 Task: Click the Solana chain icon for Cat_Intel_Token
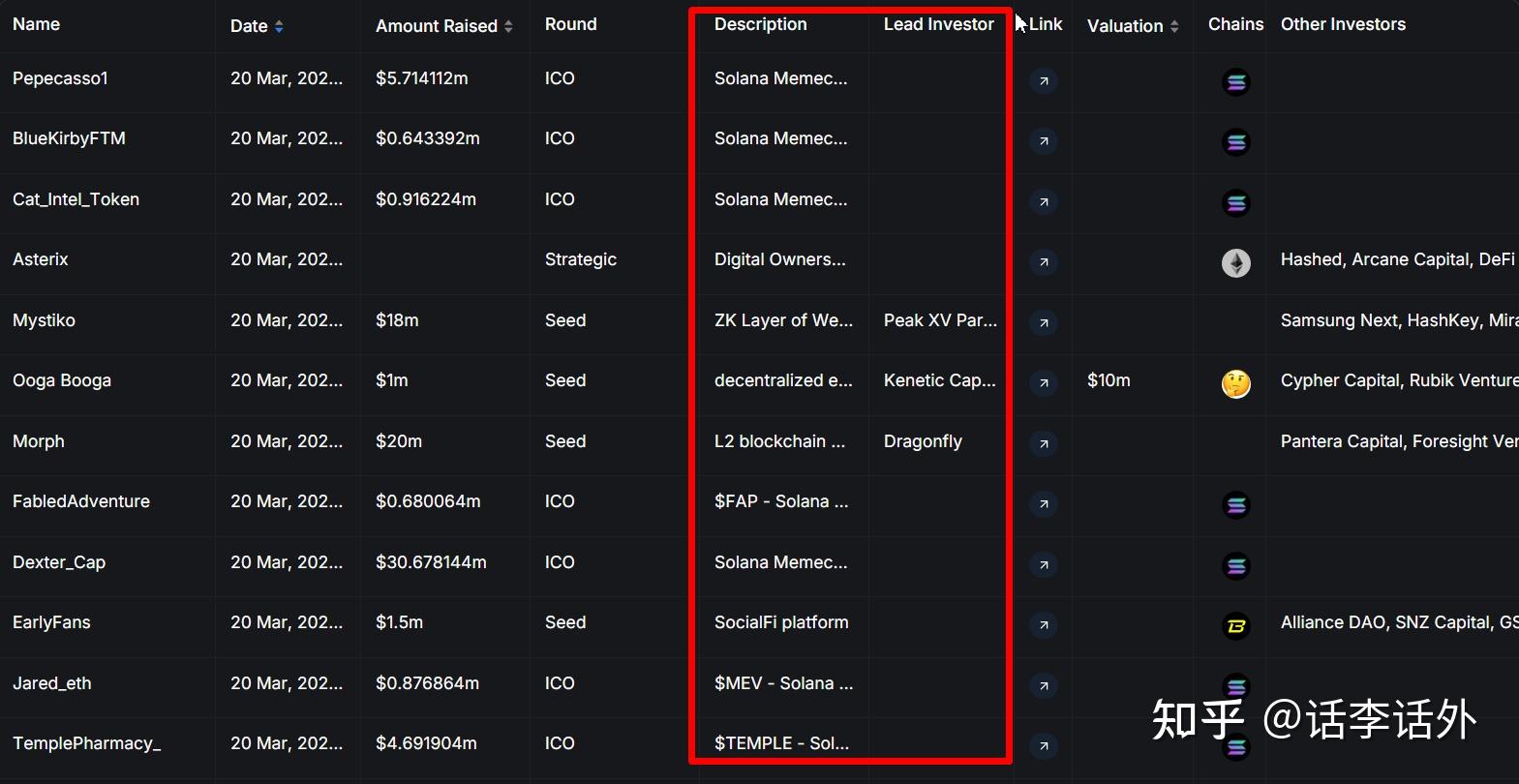pyautogui.click(x=1236, y=203)
